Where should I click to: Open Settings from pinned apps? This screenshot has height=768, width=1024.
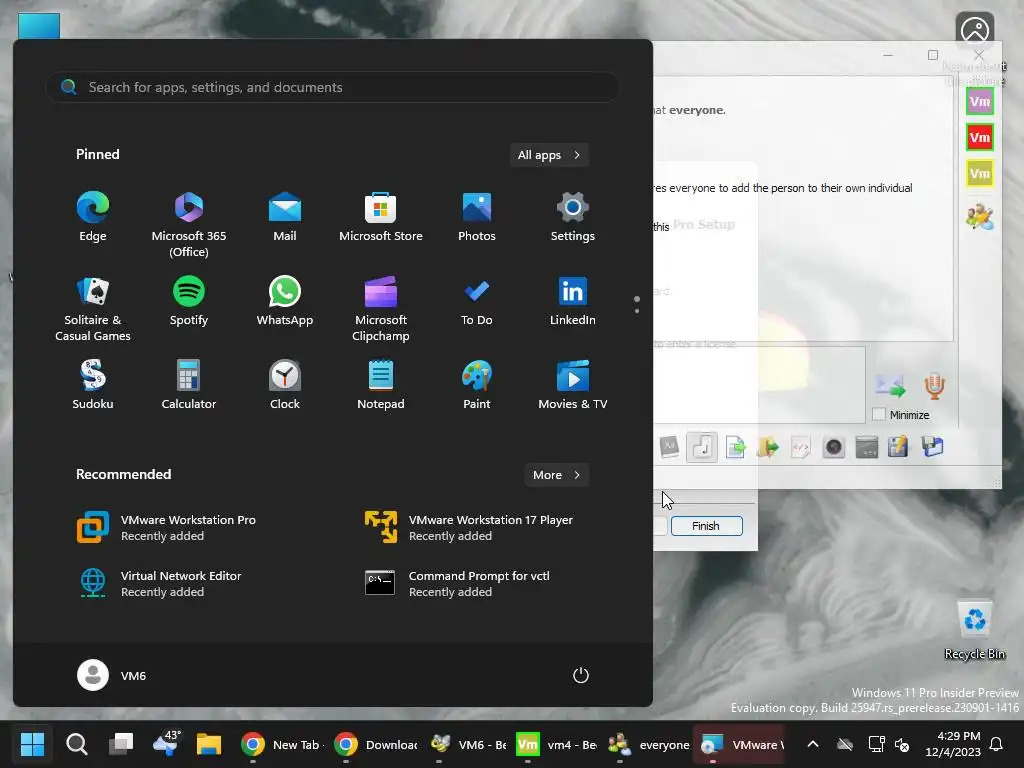click(x=573, y=217)
